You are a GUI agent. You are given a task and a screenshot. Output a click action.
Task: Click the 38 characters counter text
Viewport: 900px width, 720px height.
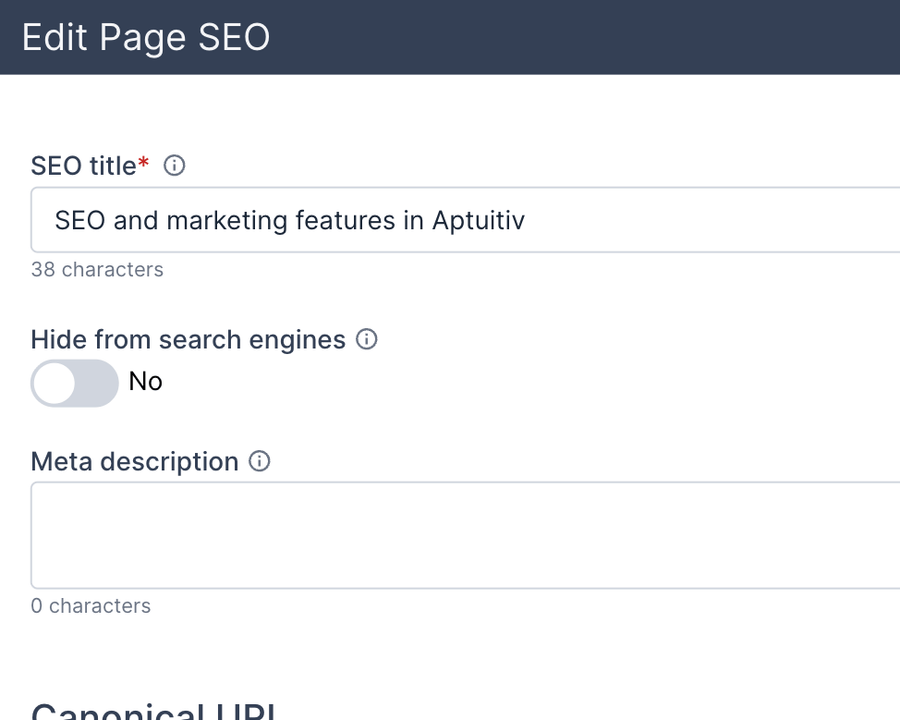pos(97,269)
